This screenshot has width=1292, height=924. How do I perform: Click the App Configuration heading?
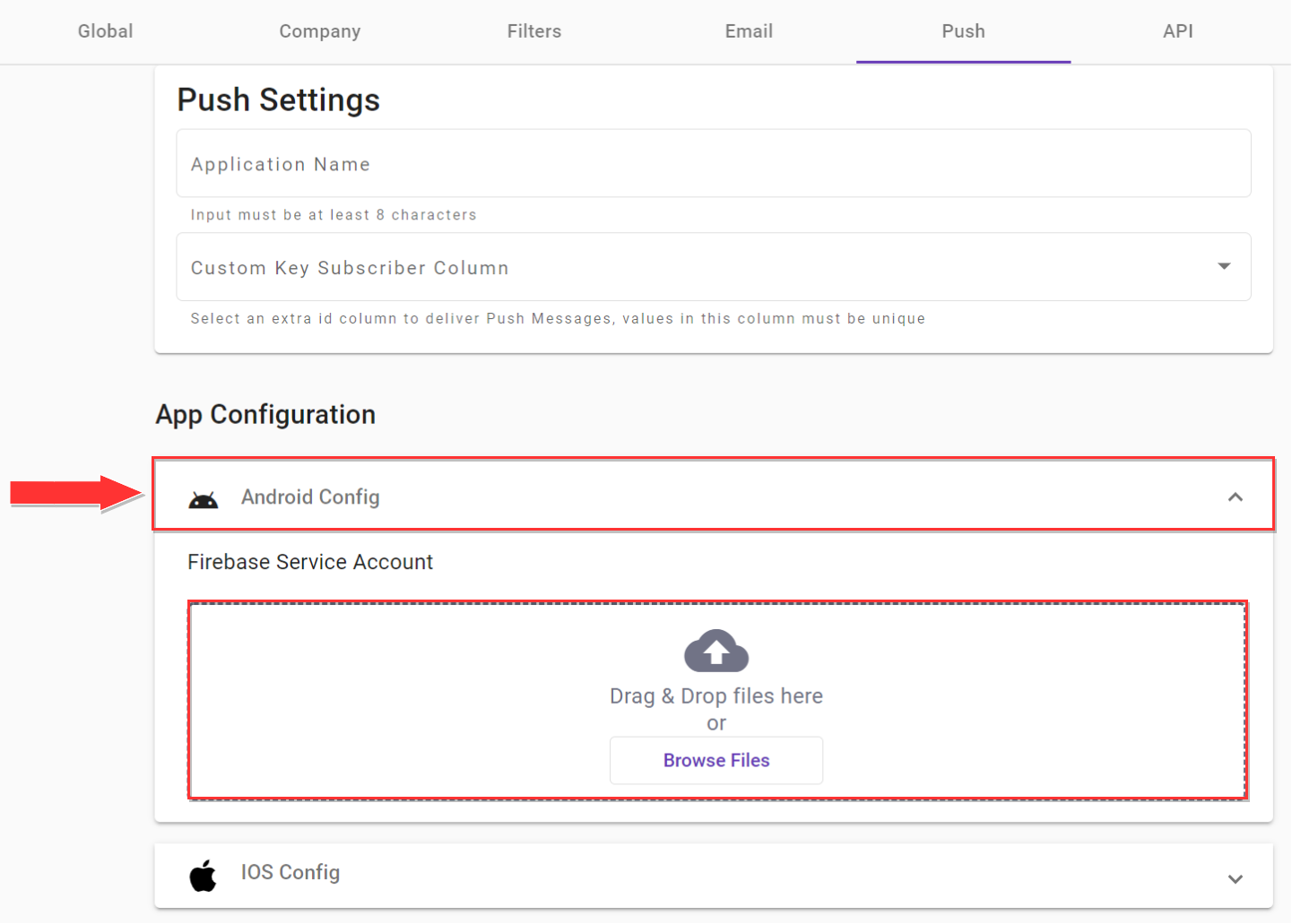point(265,415)
